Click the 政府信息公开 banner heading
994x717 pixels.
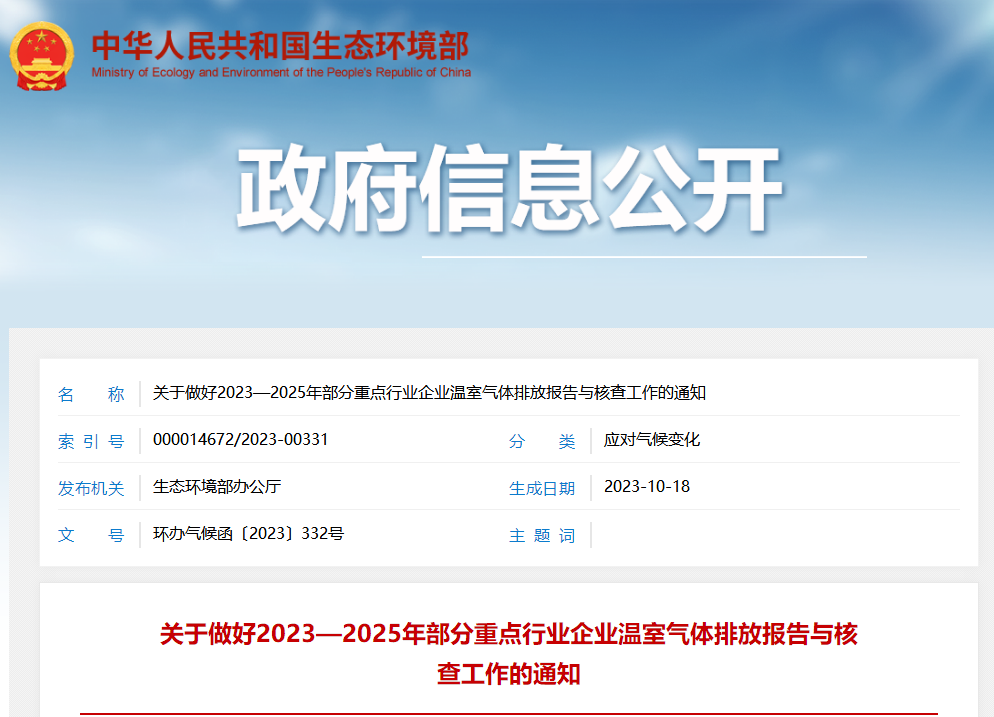(x=510, y=188)
